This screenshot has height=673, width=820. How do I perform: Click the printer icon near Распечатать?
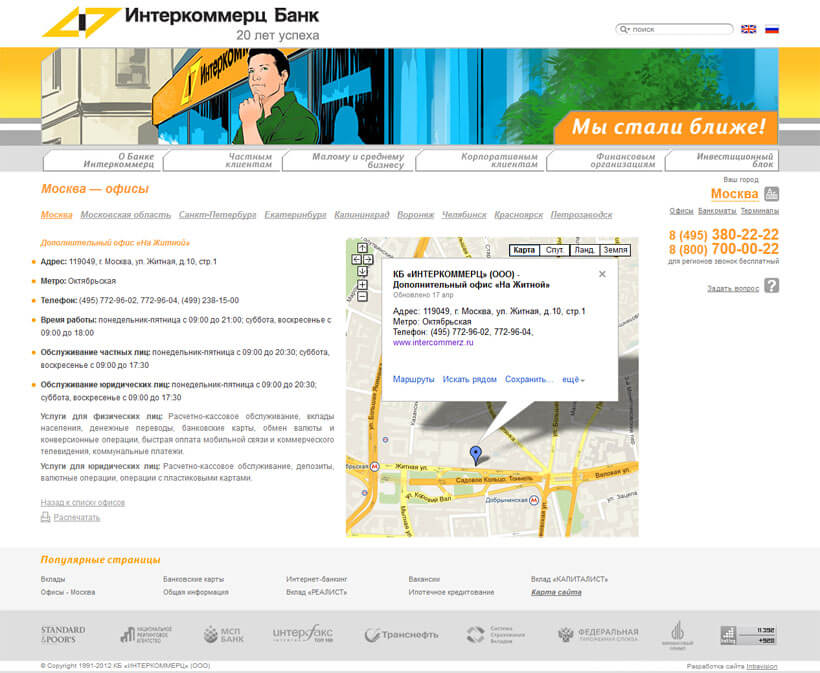(45, 517)
